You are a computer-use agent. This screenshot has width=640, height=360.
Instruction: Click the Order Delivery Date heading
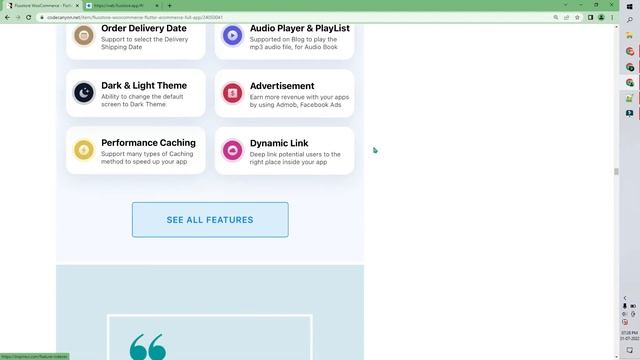pyautogui.click(x=144, y=28)
